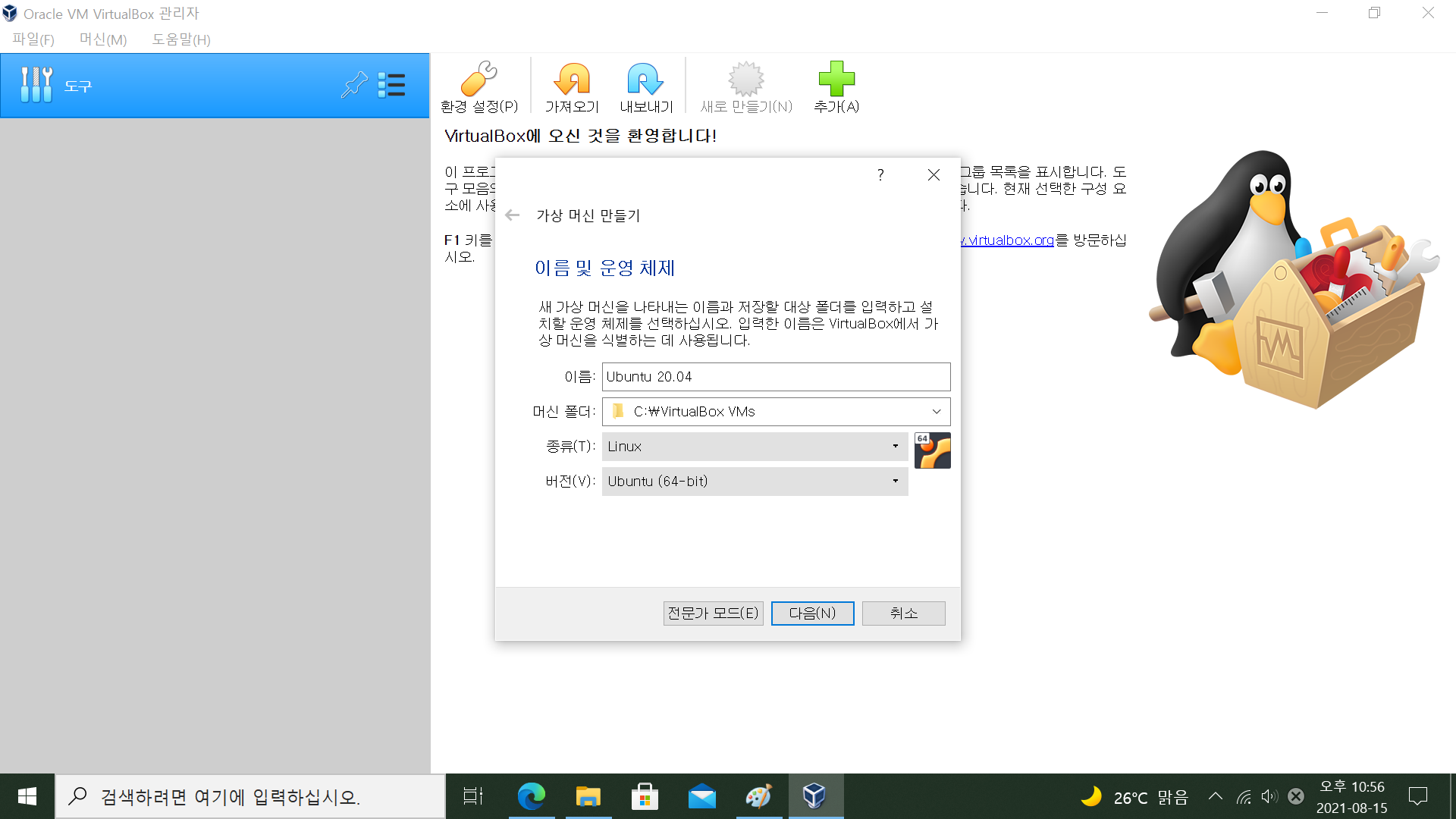Viewport: 1456px width, 819px height.
Task: Click the question mark help icon in dialog
Action: (x=880, y=175)
